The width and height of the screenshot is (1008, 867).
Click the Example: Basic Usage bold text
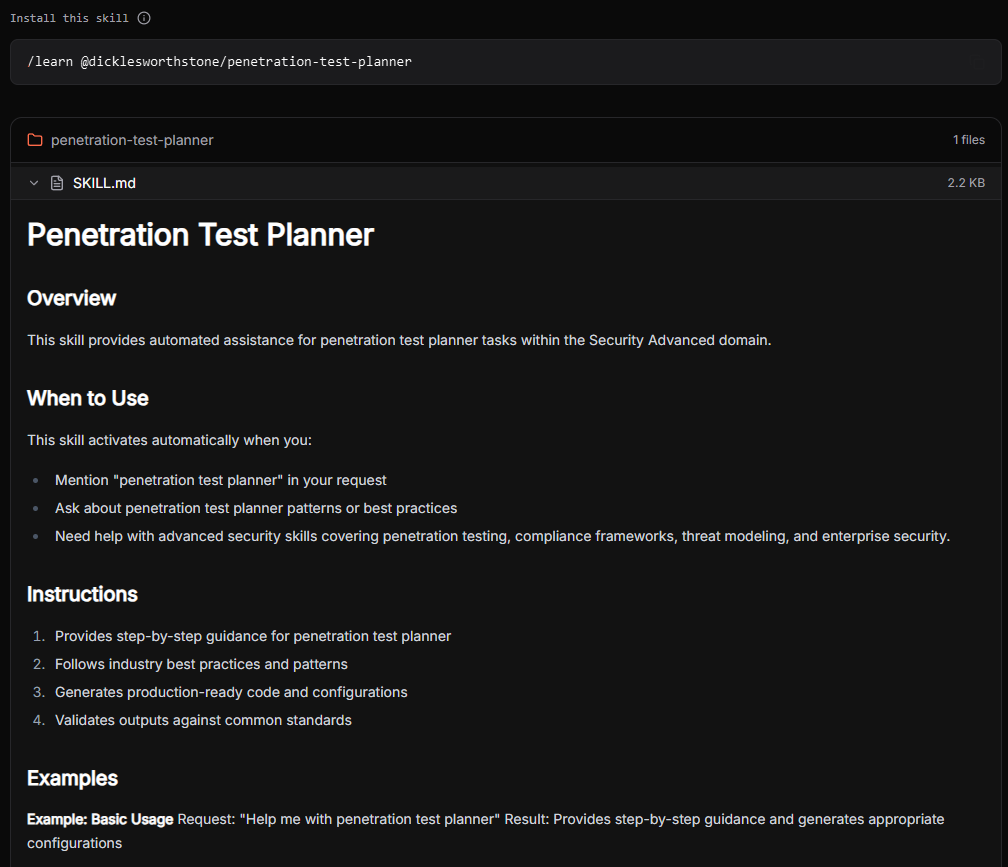coord(100,819)
